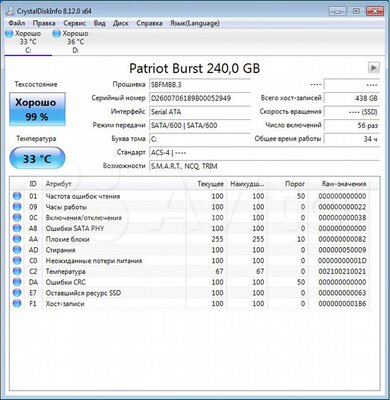Click the Наихудш... column header
This screenshot has width=390, height=400.
tap(247, 184)
